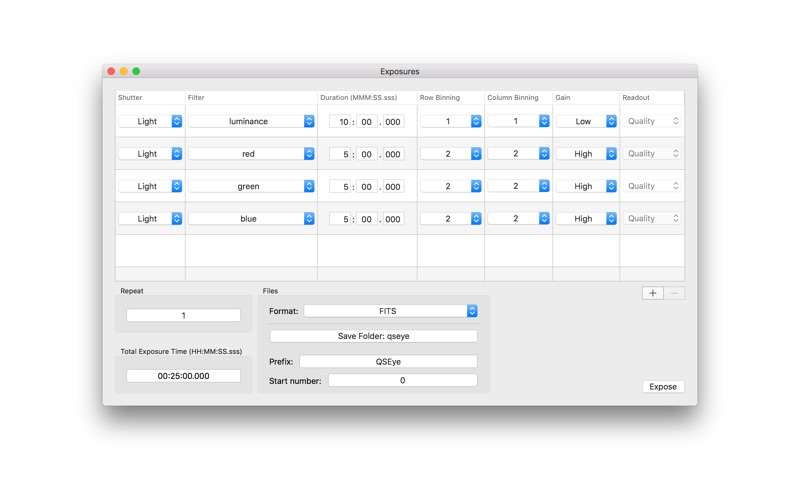Open Gain dropdown set to Low
The width and height of the screenshot is (800, 500).
click(586, 121)
